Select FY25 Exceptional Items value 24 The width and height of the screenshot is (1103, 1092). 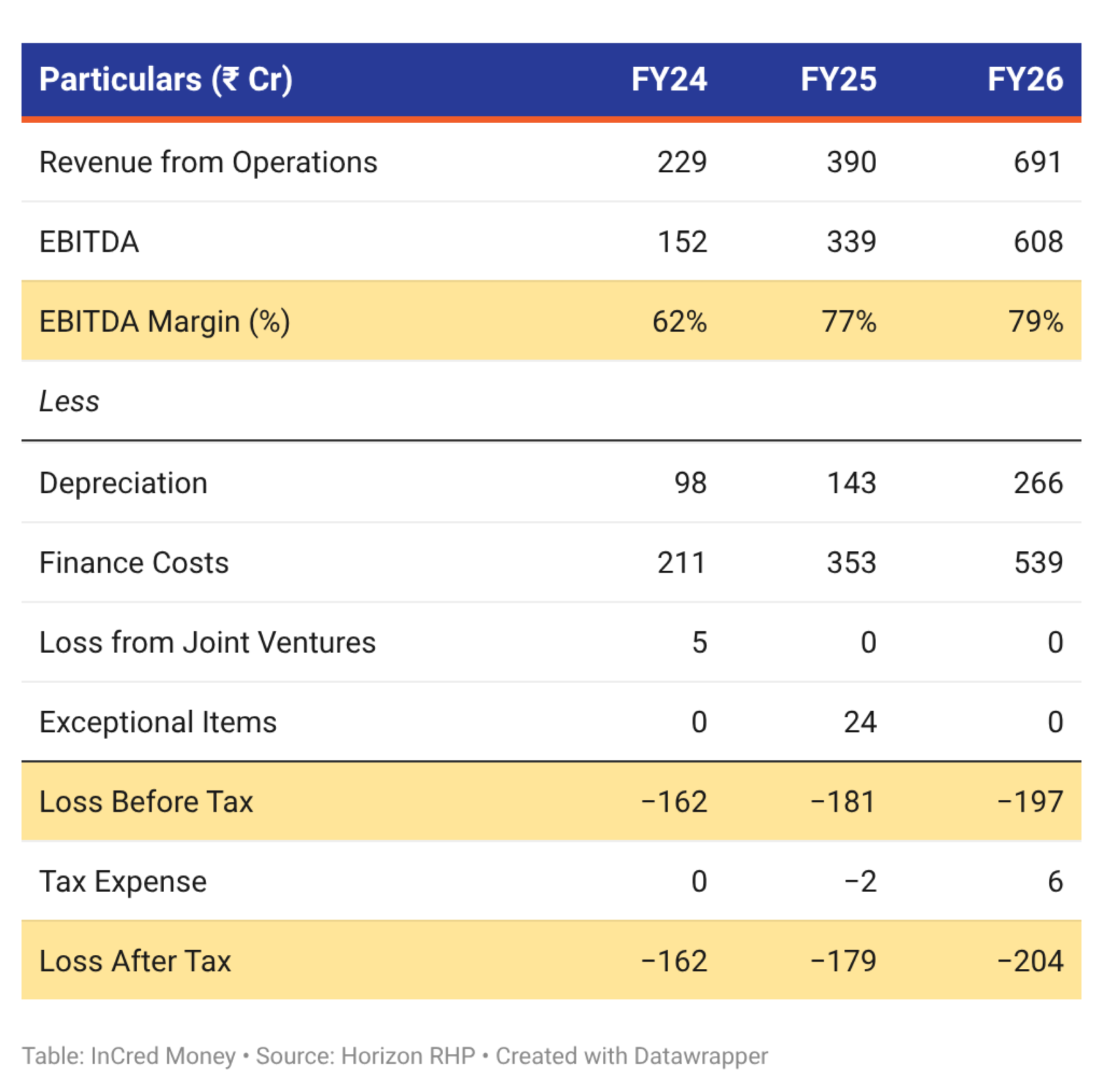(860, 722)
